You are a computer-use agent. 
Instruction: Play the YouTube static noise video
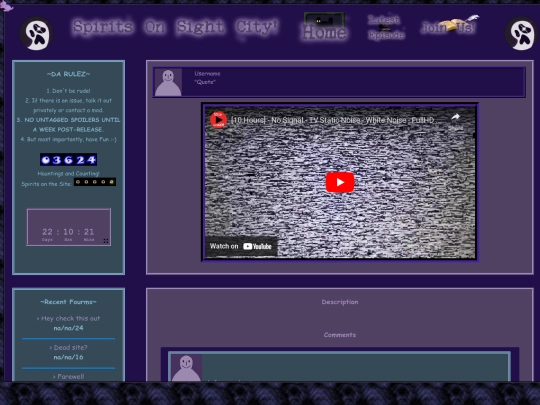340,182
